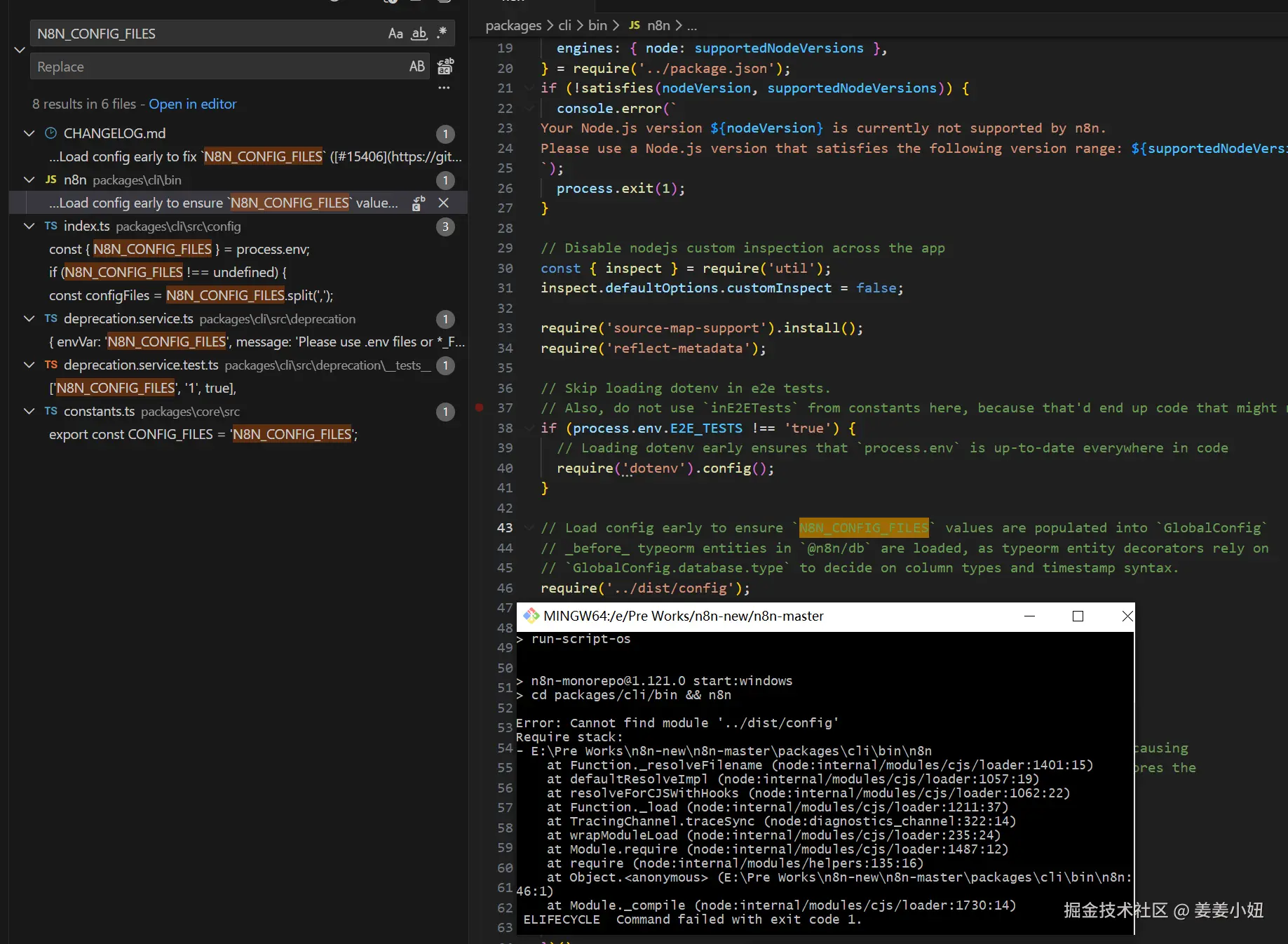Viewport: 1288px width, 944px height.
Task: Click the JS file icon in breadcrumb
Action: pyautogui.click(x=634, y=25)
